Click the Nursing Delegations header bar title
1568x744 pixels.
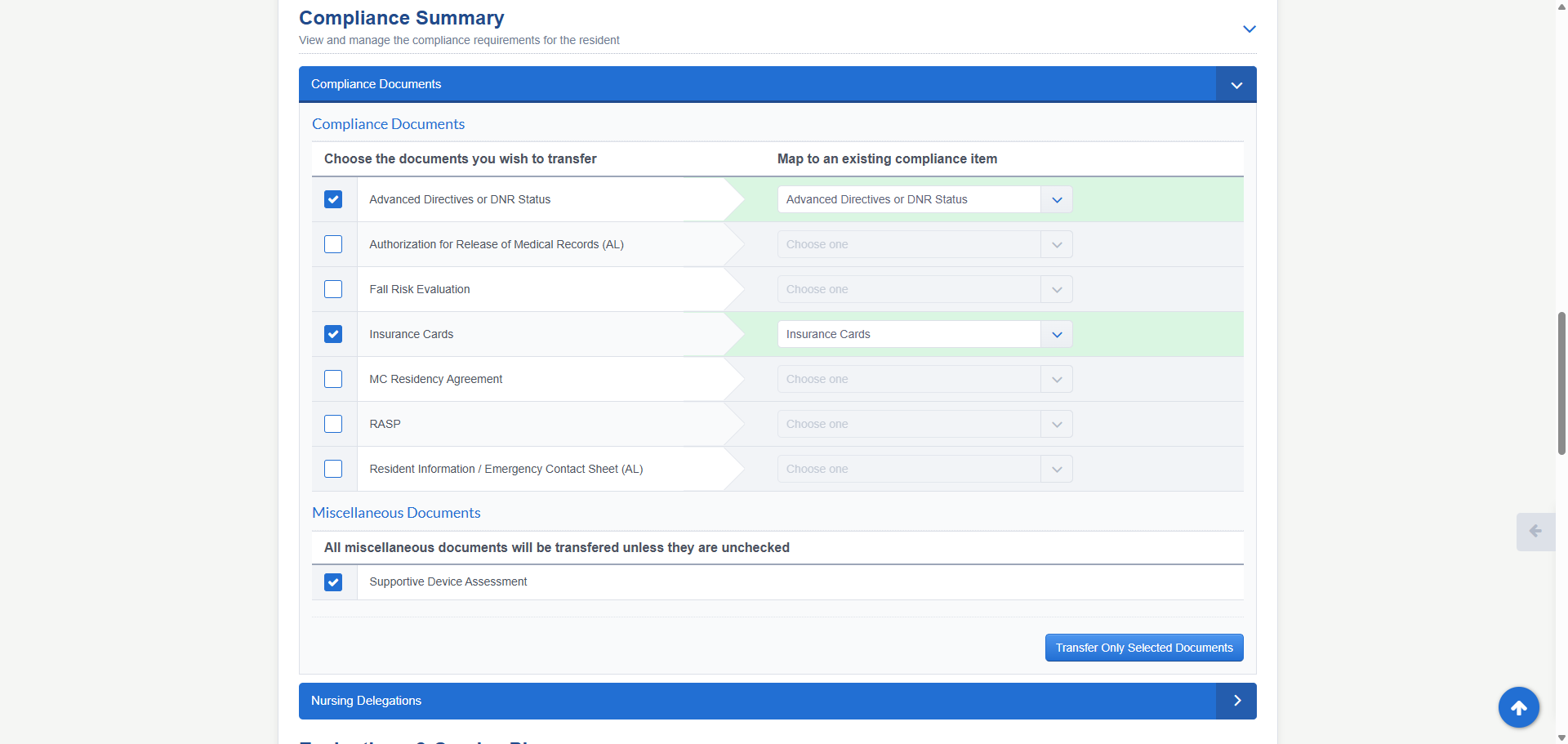pos(366,701)
